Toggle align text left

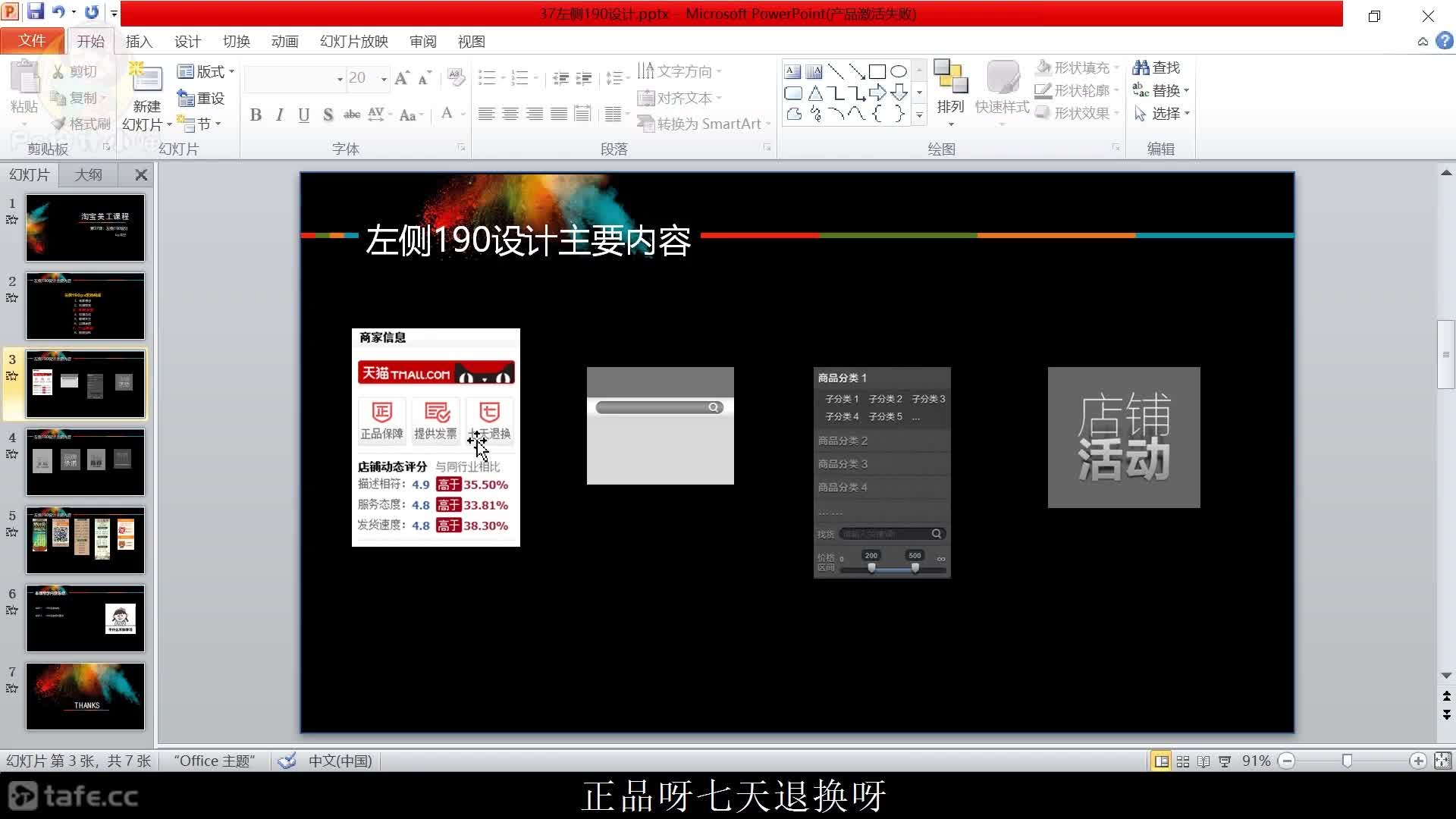click(486, 115)
